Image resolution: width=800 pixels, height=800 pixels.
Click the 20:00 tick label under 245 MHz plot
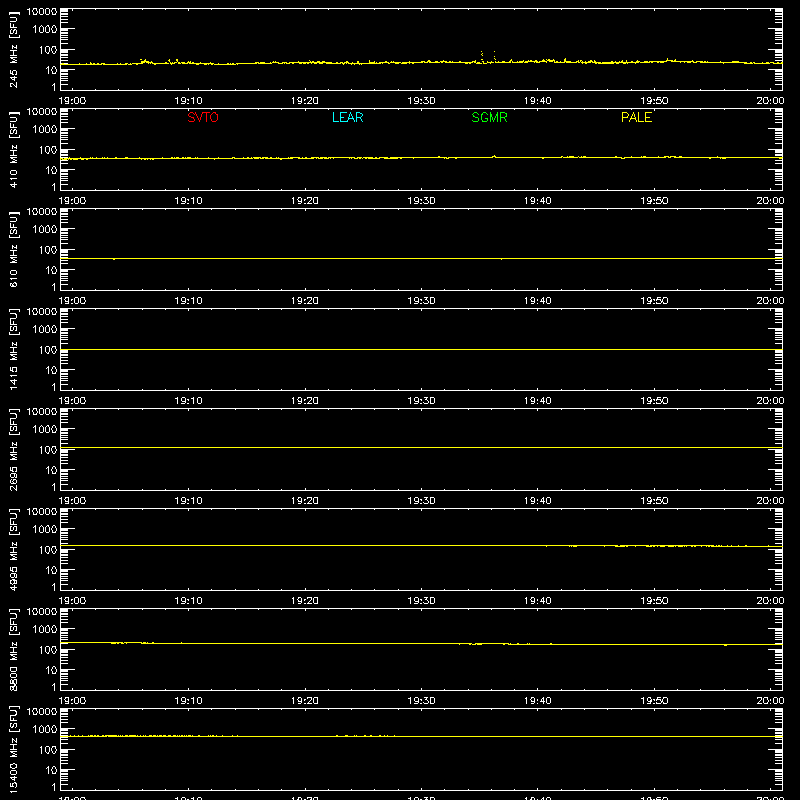(x=770, y=101)
